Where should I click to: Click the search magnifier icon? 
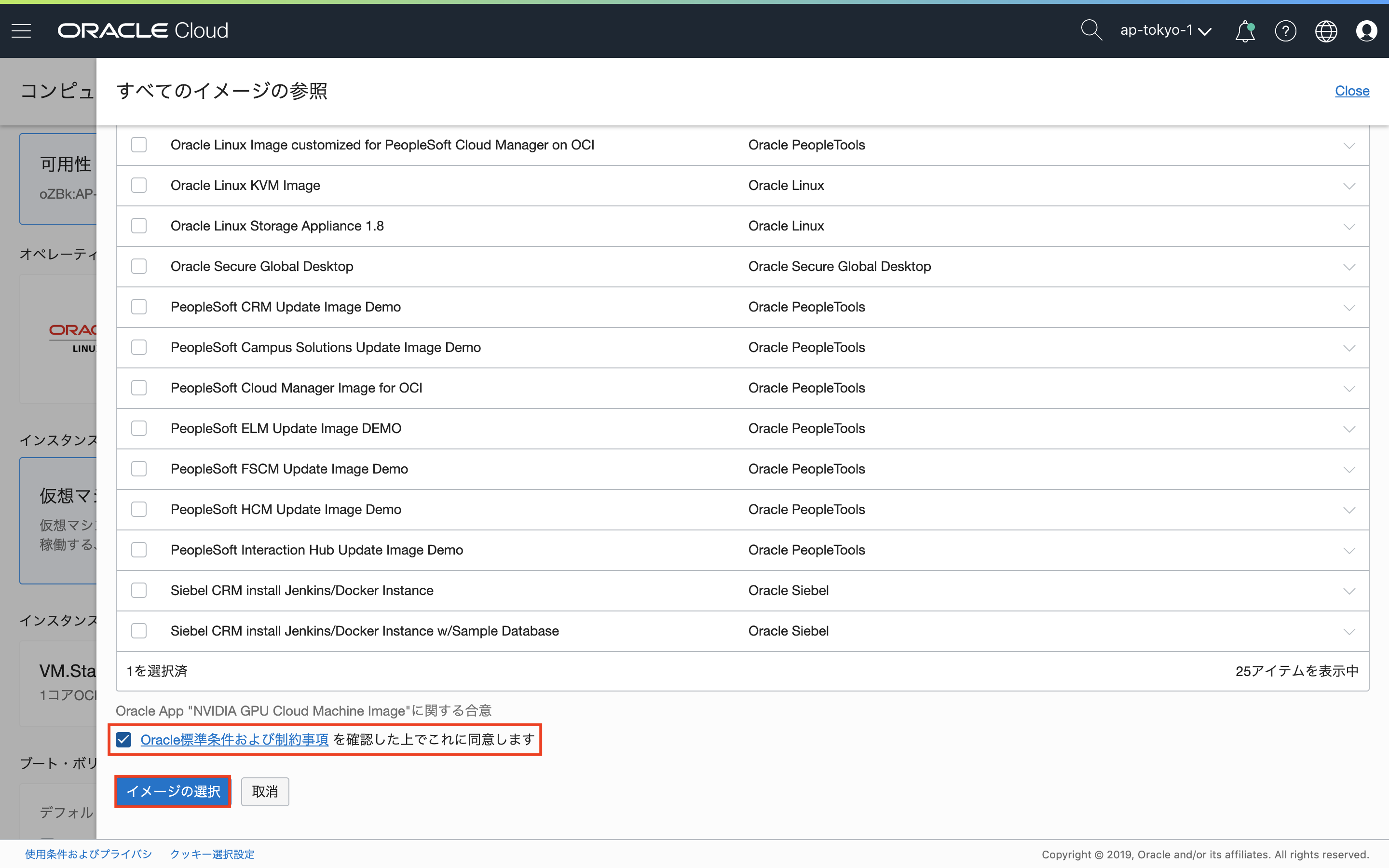(1090, 30)
